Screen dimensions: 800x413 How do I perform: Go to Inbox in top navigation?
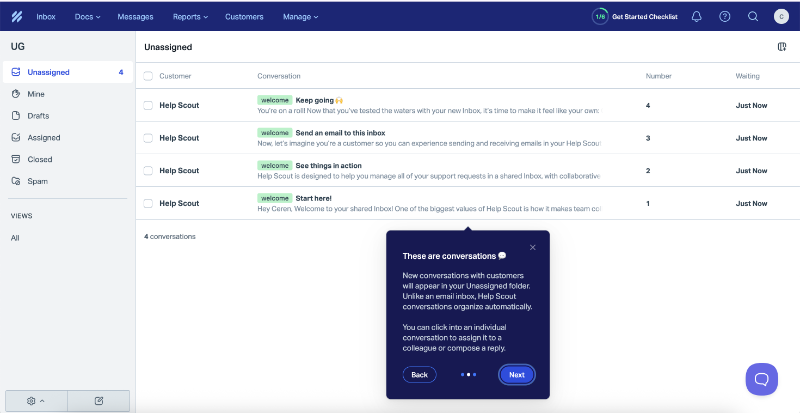coord(46,16)
